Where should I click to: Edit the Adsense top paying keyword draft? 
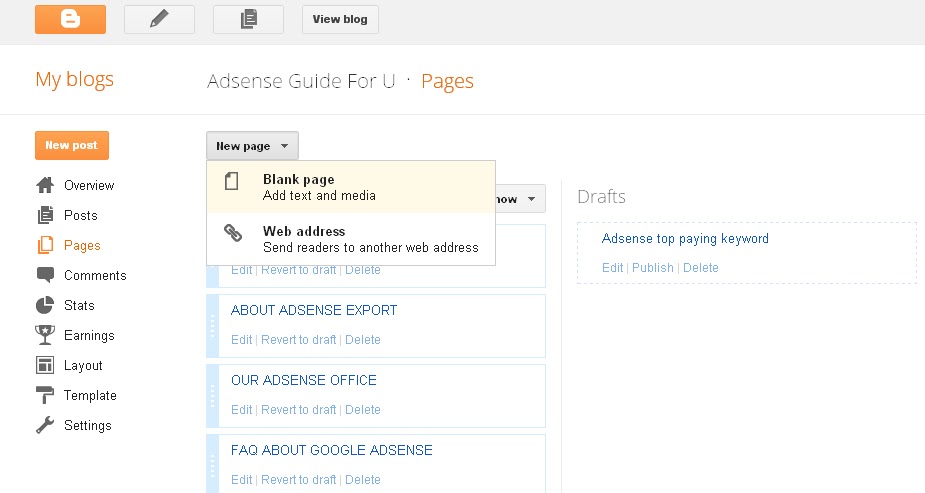tap(612, 268)
